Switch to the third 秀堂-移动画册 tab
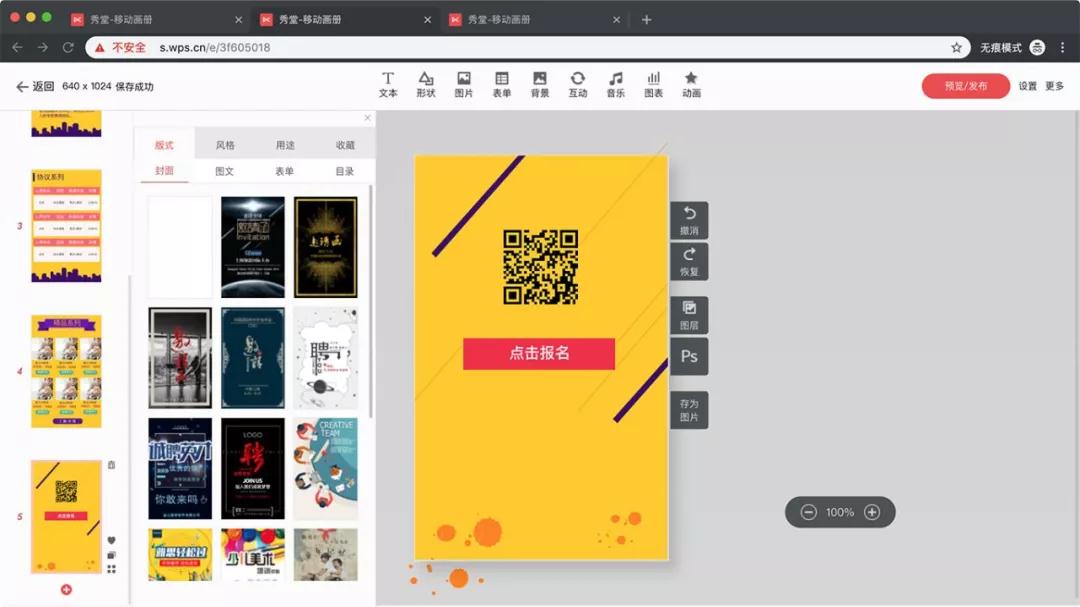This screenshot has height=607, width=1080. click(535, 20)
